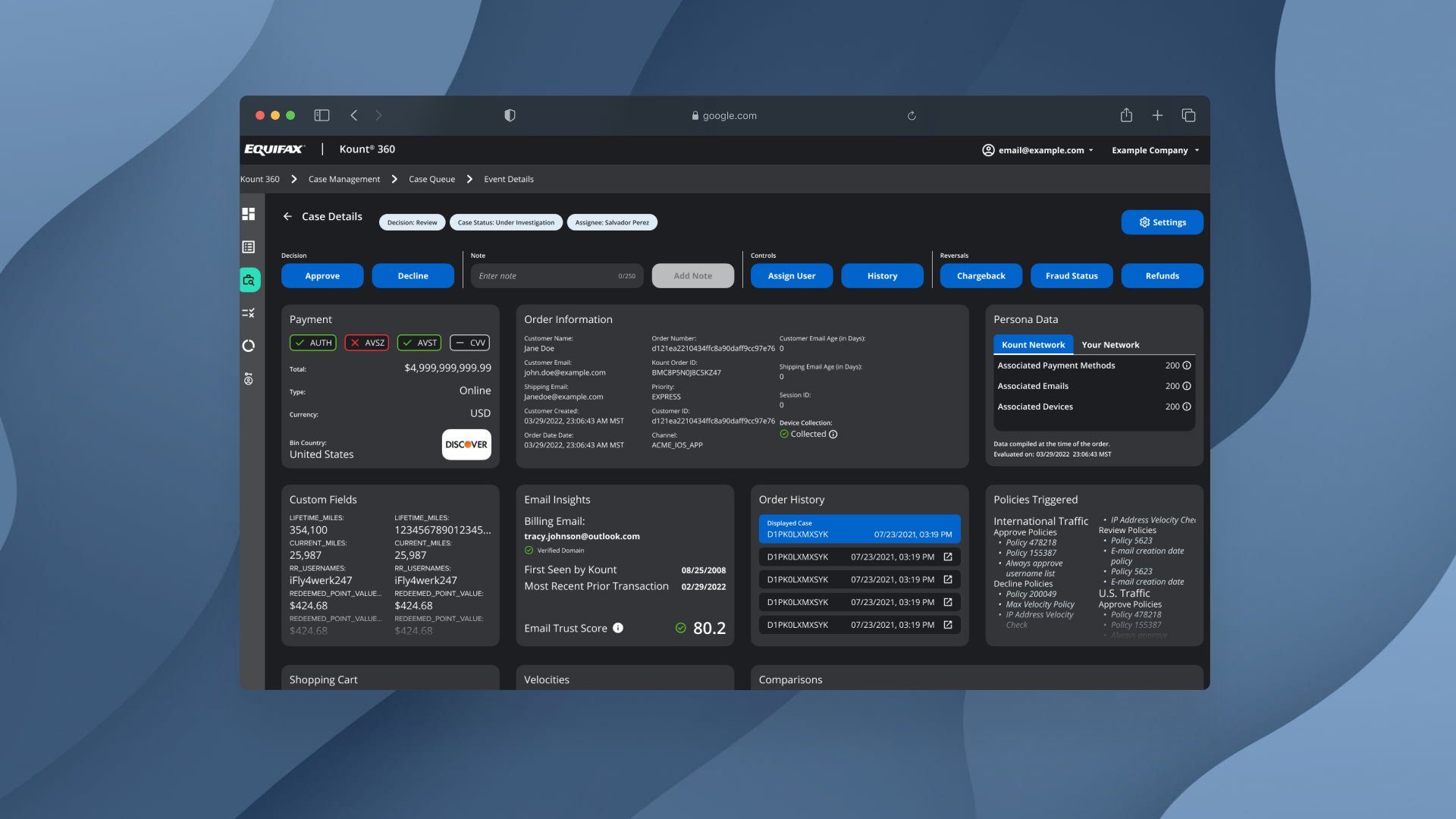Click chevron after Case Management breadcrumb
The width and height of the screenshot is (1456, 819).
[x=394, y=179]
